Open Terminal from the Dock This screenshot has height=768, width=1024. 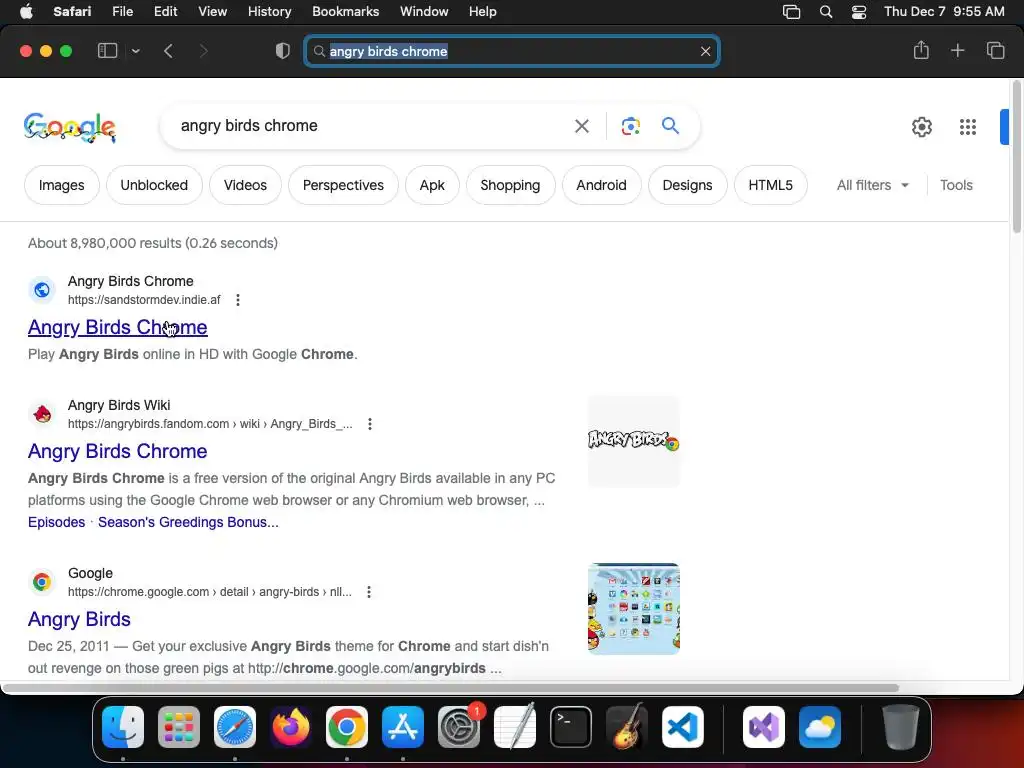pos(571,727)
